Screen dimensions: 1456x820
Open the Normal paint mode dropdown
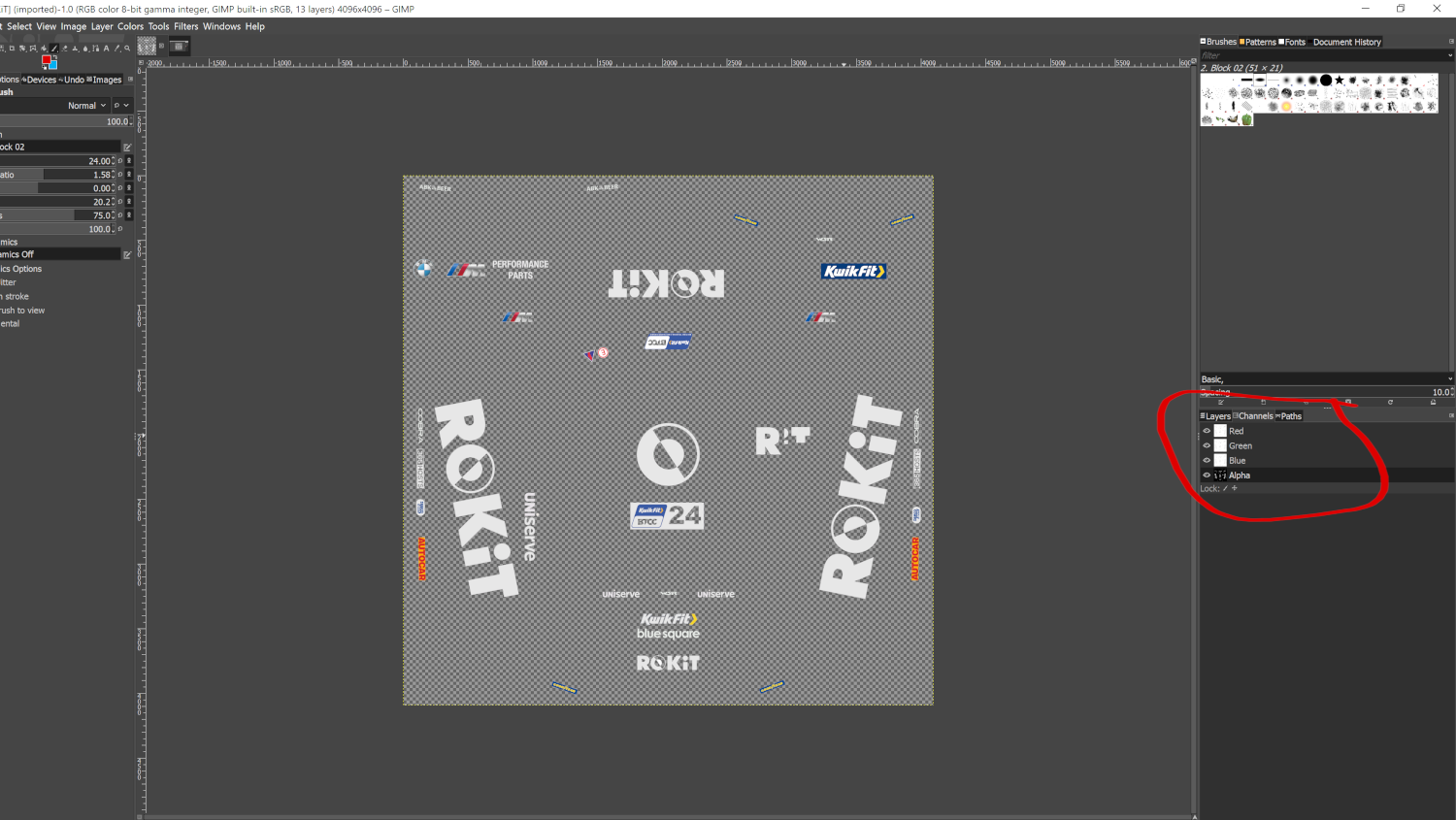point(54,105)
